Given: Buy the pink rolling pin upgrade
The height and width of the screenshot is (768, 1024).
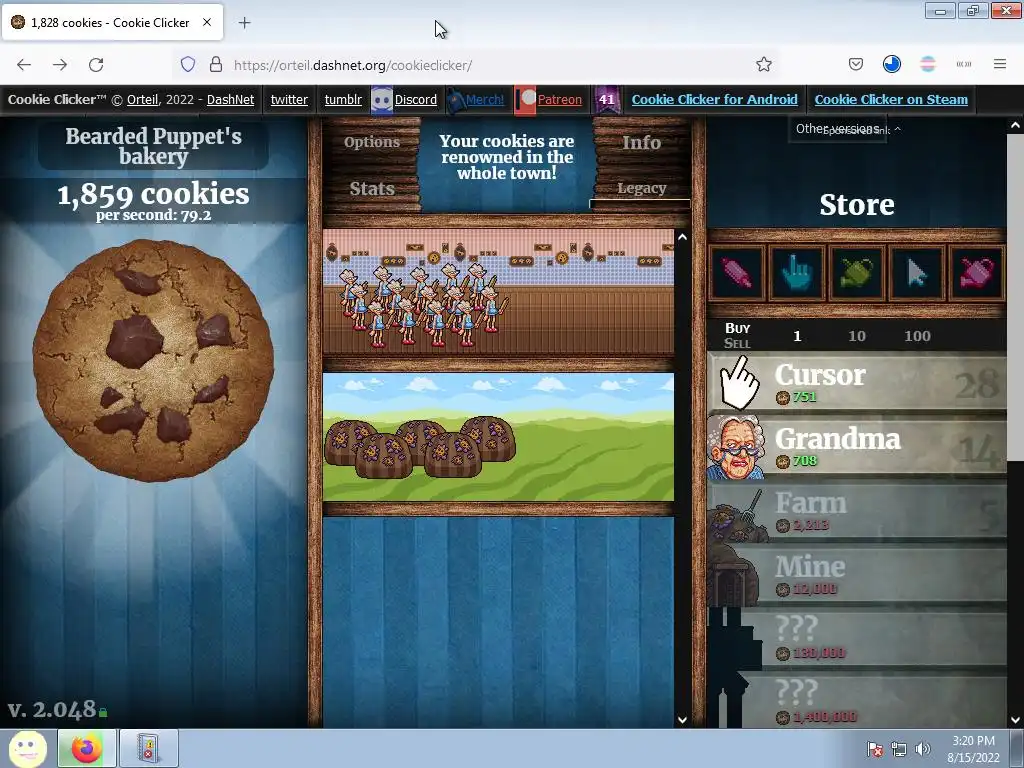Looking at the screenshot, I should 737,273.
